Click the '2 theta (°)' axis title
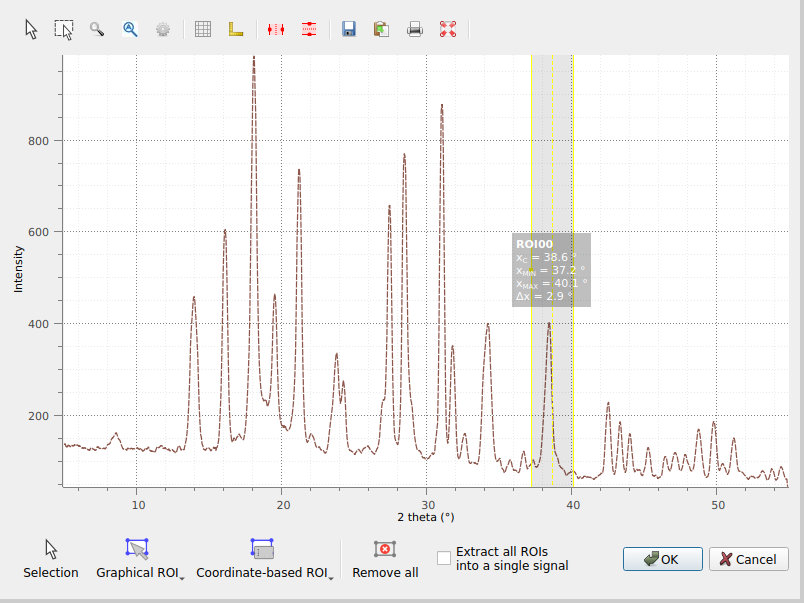 pyautogui.click(x=426, y=517)
